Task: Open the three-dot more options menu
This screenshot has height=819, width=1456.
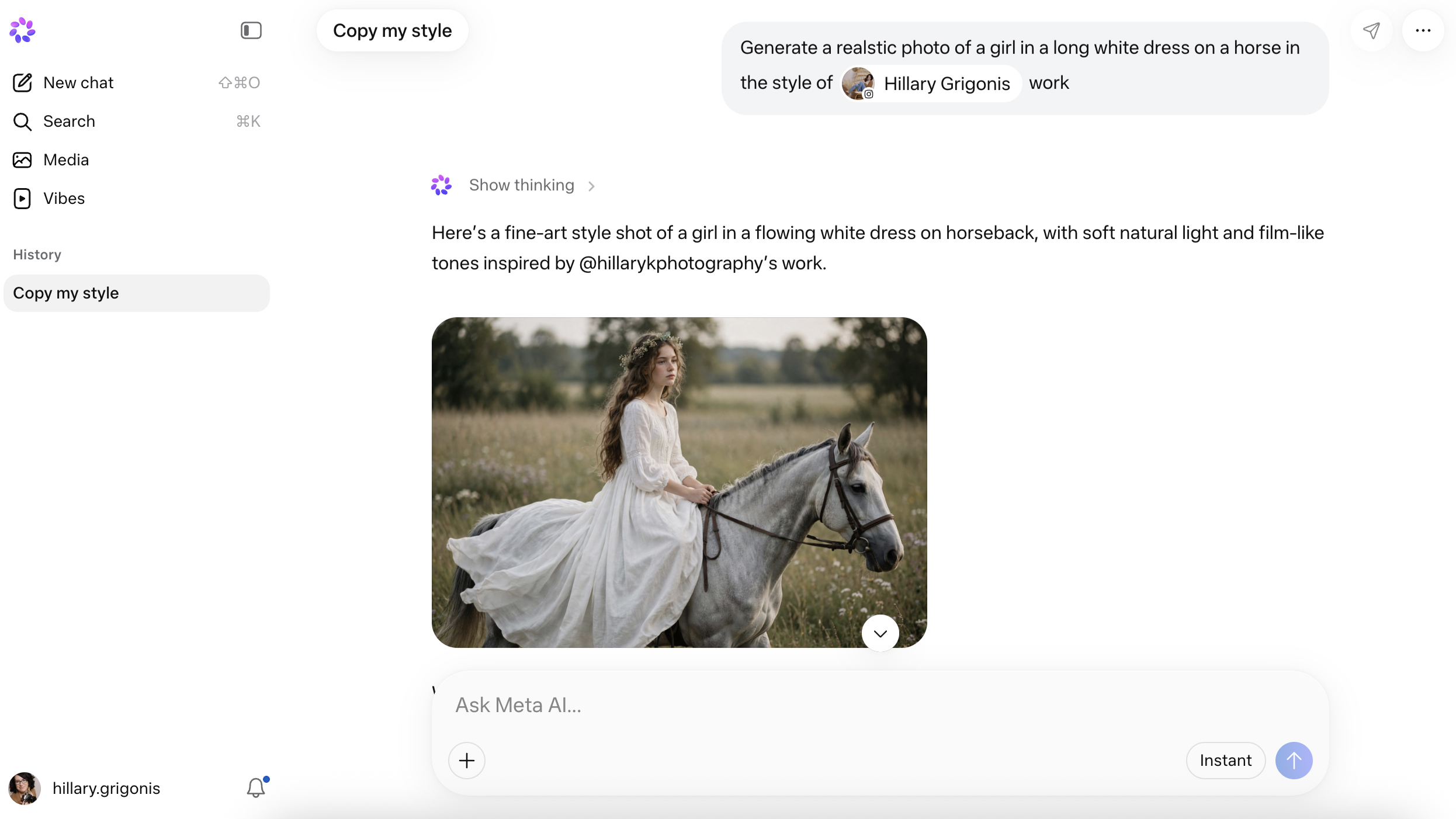Action: 1423,30
